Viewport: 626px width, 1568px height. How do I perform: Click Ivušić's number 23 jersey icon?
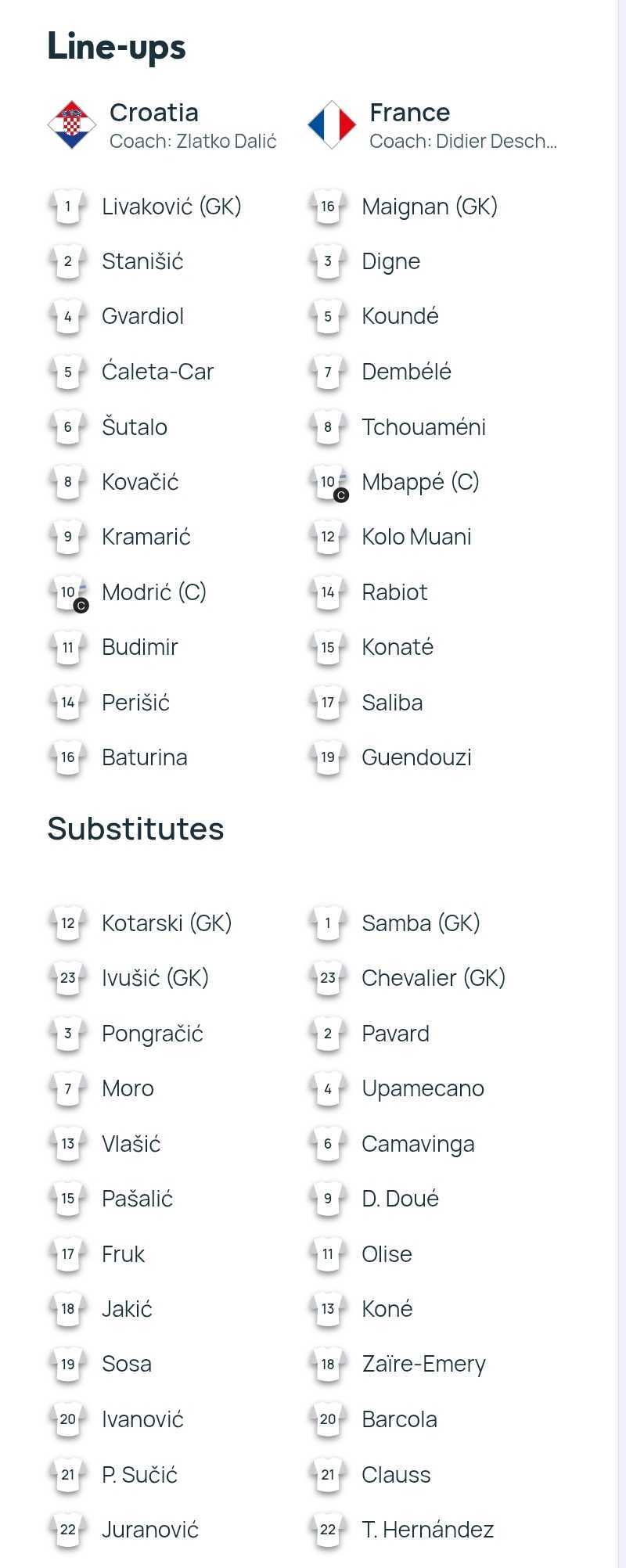point(68,978)
